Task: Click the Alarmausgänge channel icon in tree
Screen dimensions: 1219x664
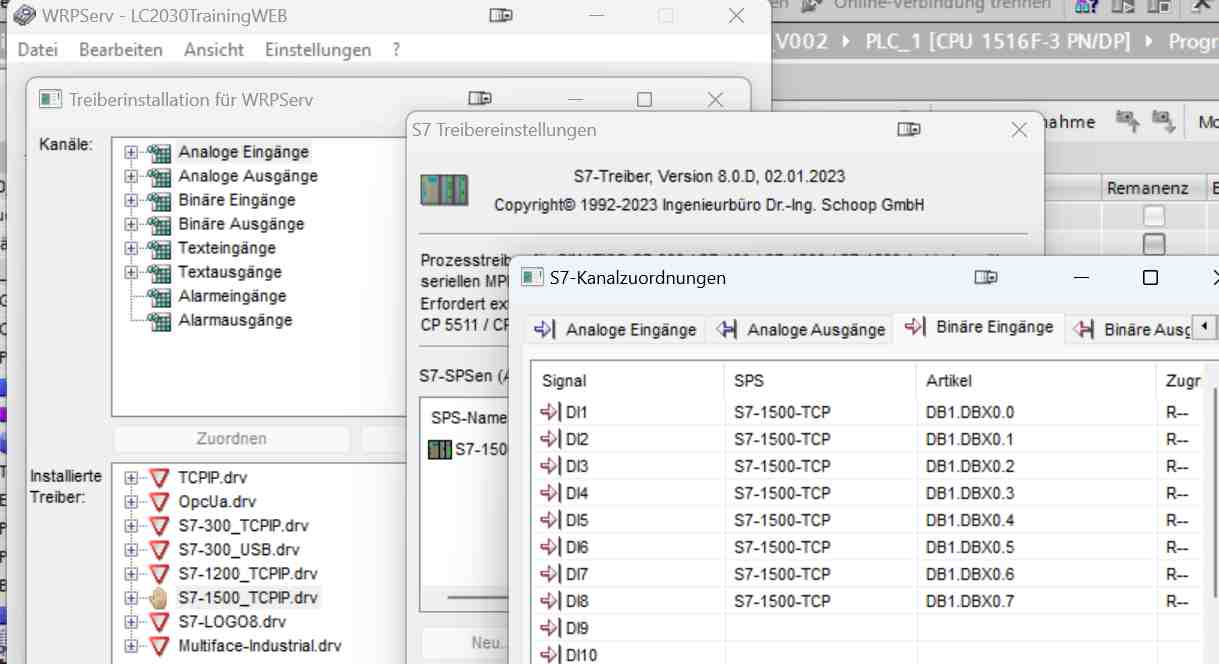Action: click(x=159, y=321)
